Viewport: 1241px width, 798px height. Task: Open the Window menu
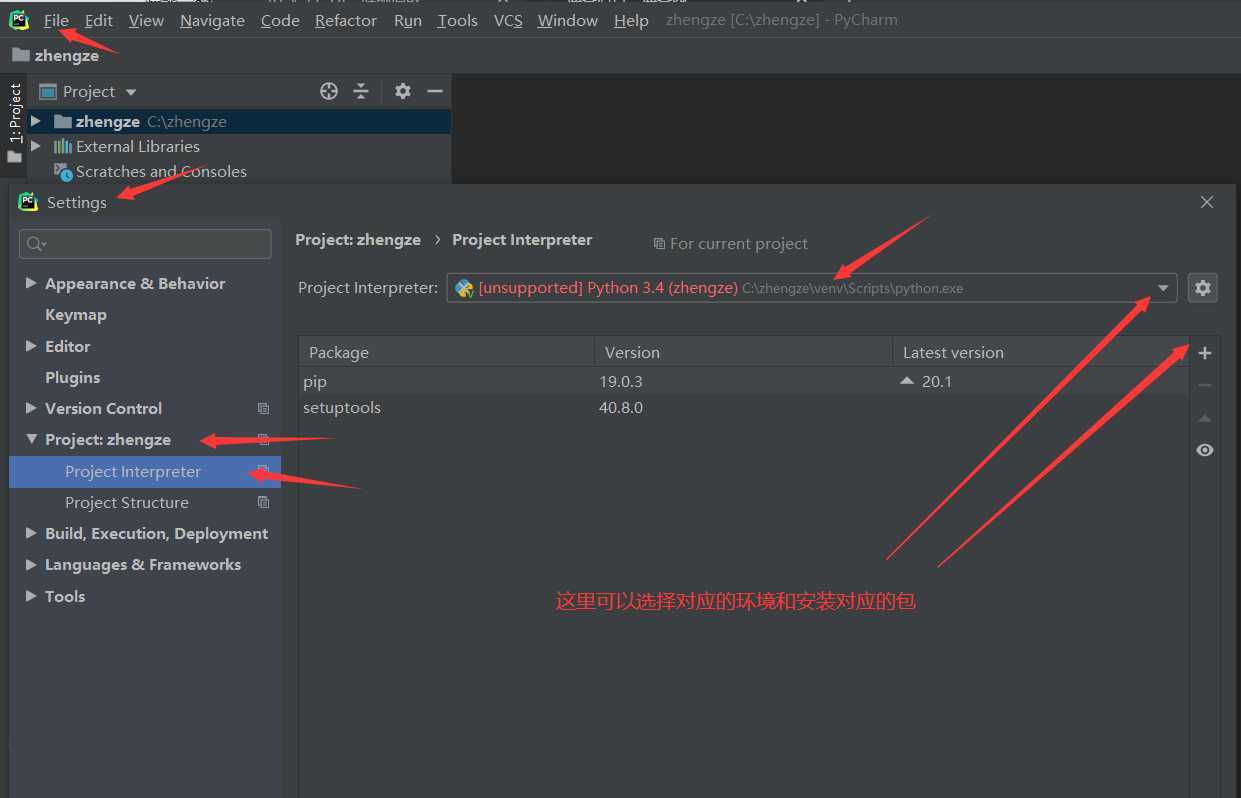pos(568,20)
